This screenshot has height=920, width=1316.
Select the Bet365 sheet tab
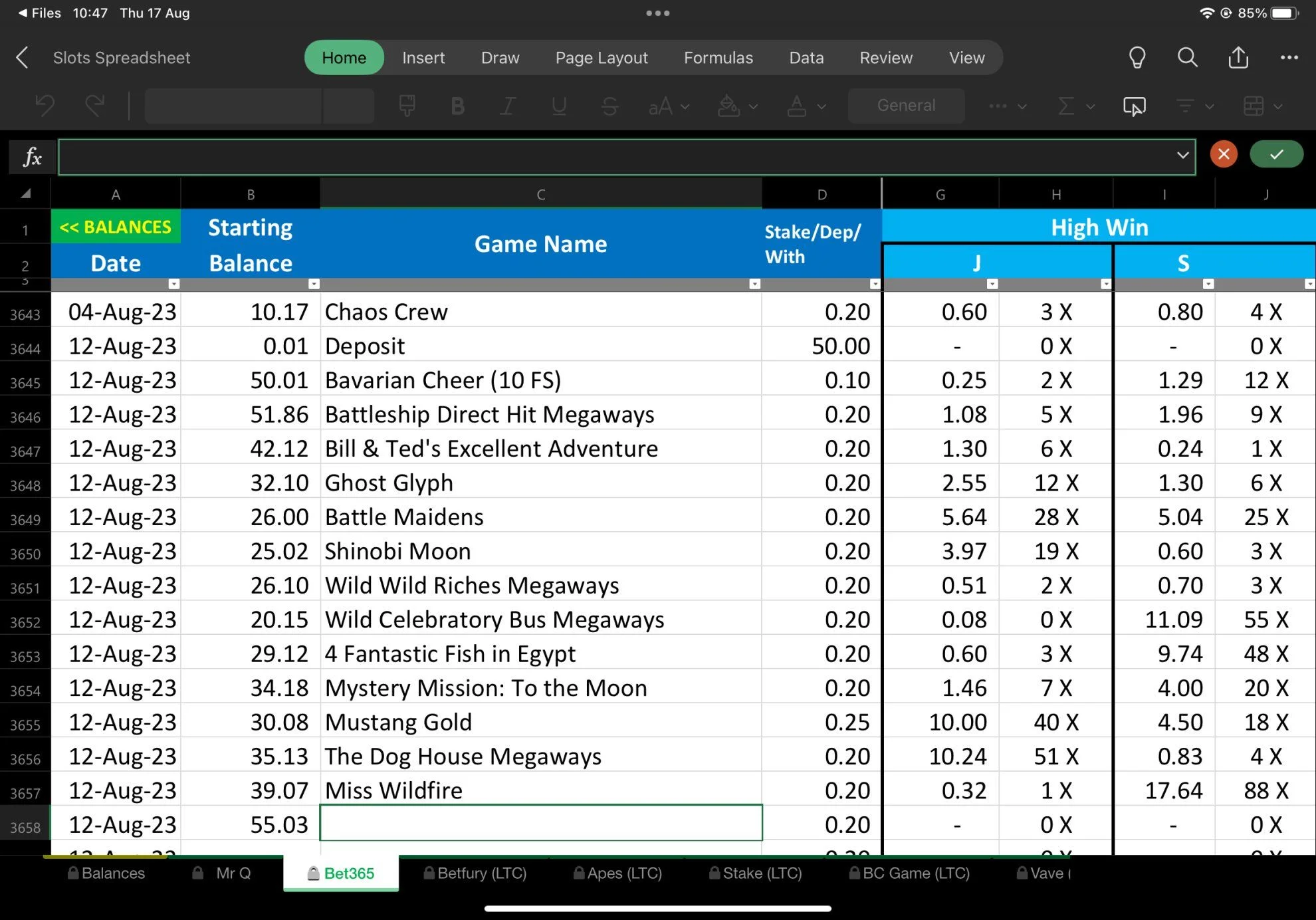click(341, 873)
